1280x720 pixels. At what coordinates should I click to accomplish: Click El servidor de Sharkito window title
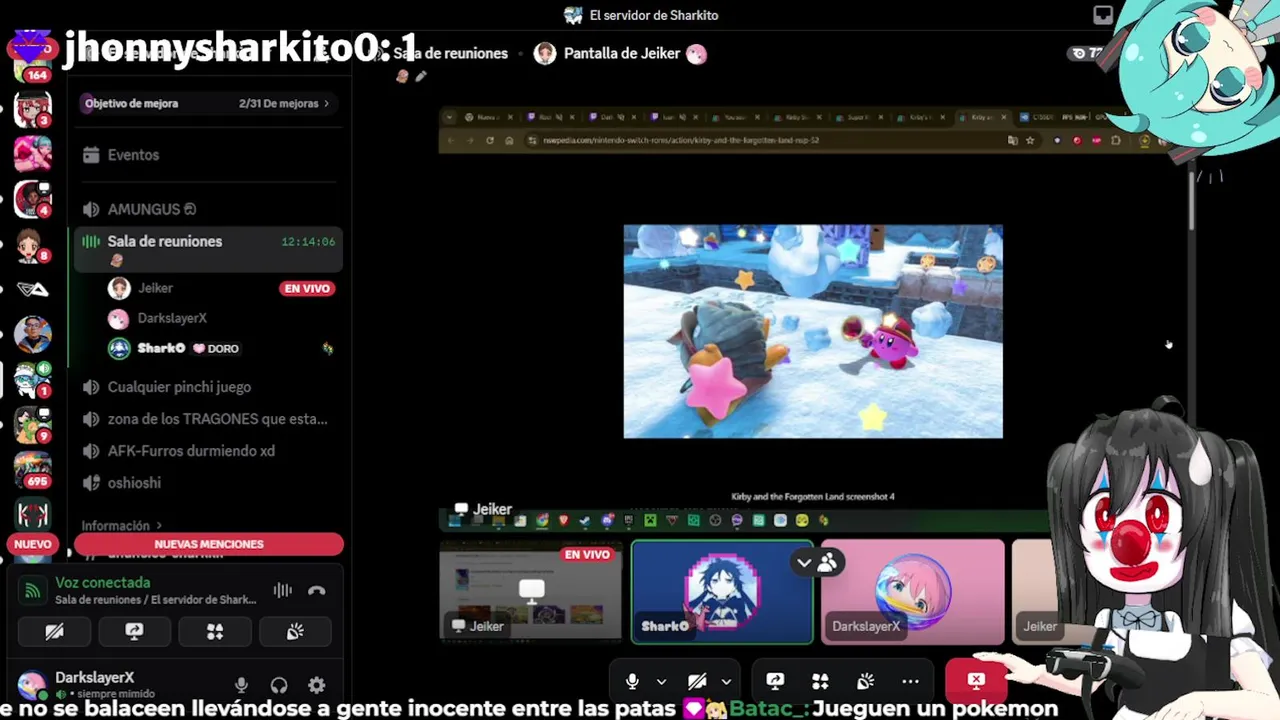pyautogui.click(x=654, y=15)
